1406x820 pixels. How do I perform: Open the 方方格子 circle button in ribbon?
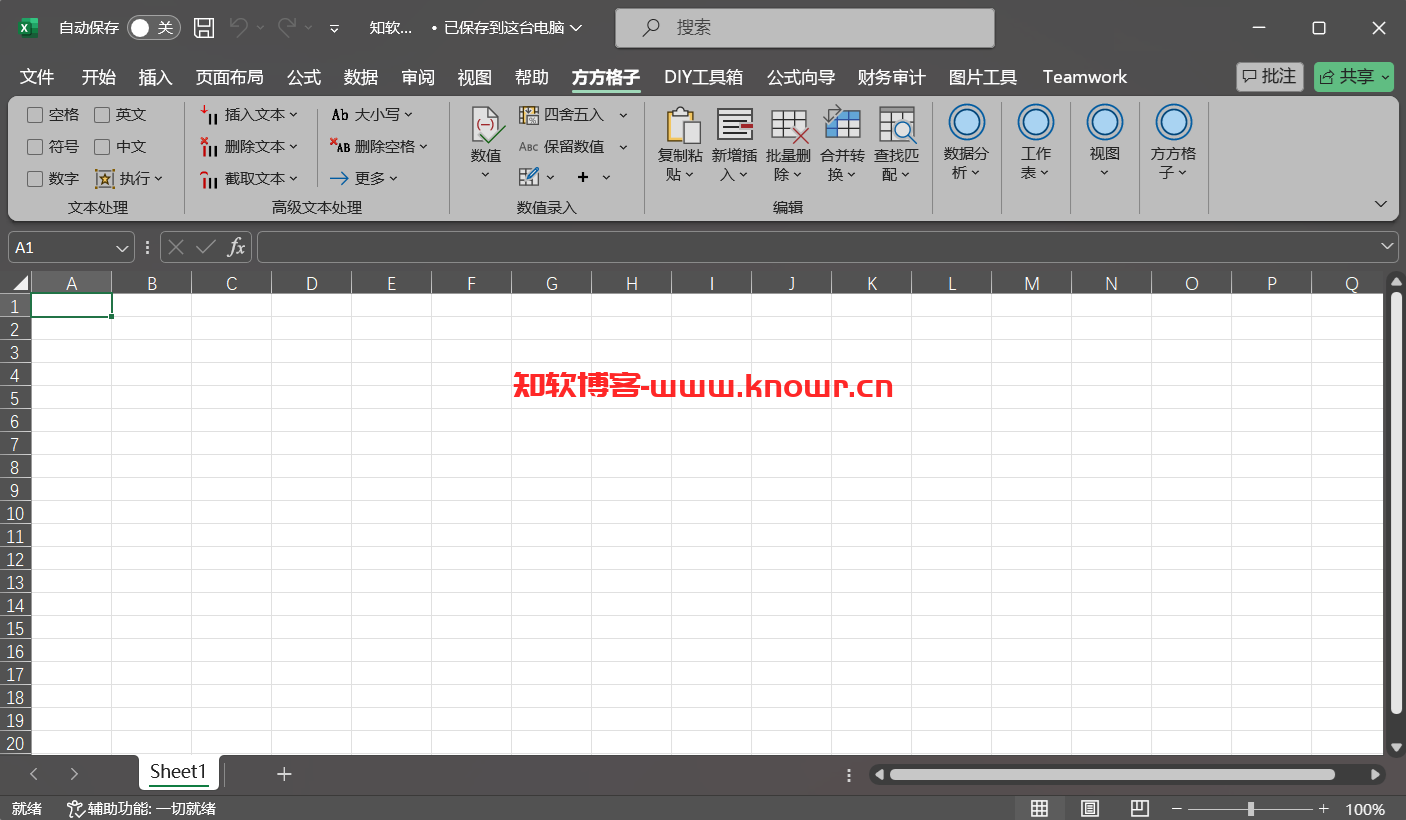[x=1173, y=143]
